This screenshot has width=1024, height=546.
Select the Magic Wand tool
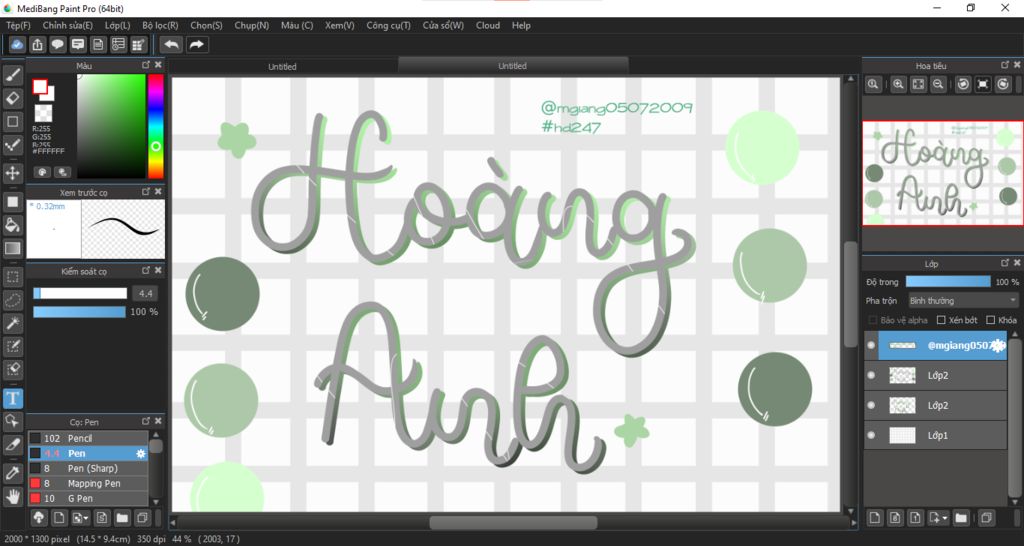coord(12,323)
